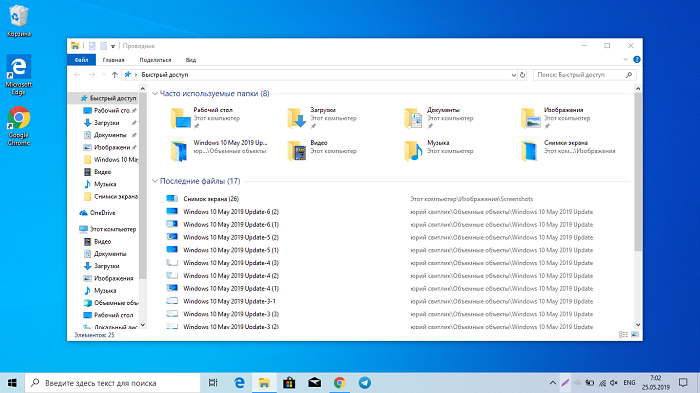
Task: Open the Файл tab
Action: pos(81,60)
